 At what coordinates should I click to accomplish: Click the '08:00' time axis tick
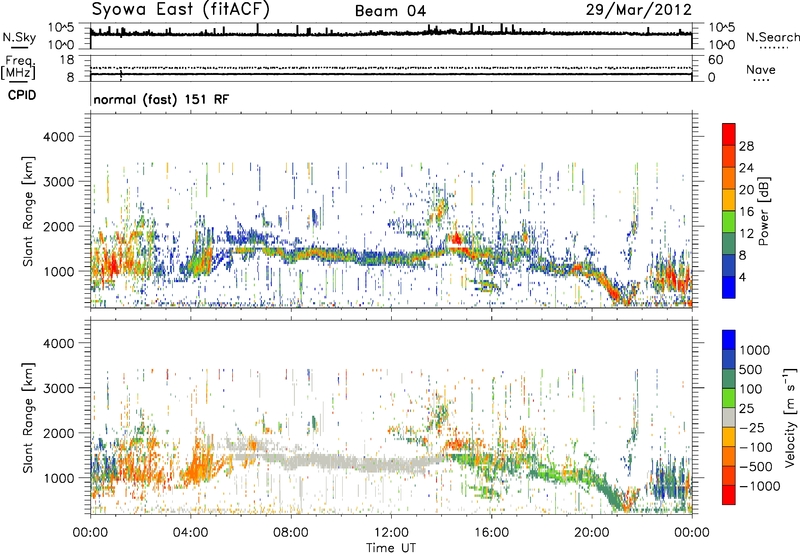click(x=291, y=533)
